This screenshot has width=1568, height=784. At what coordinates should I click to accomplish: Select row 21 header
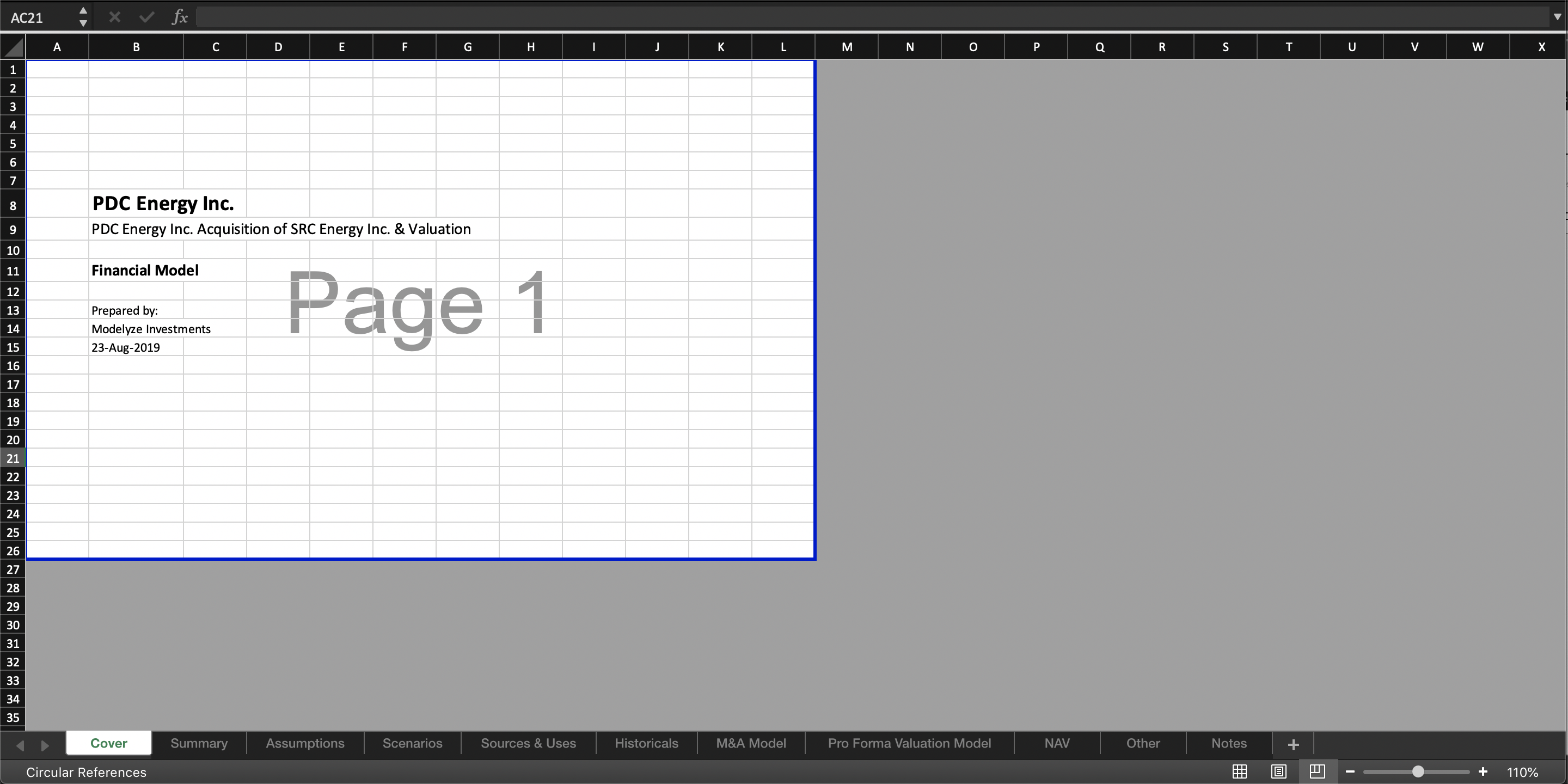13,458
